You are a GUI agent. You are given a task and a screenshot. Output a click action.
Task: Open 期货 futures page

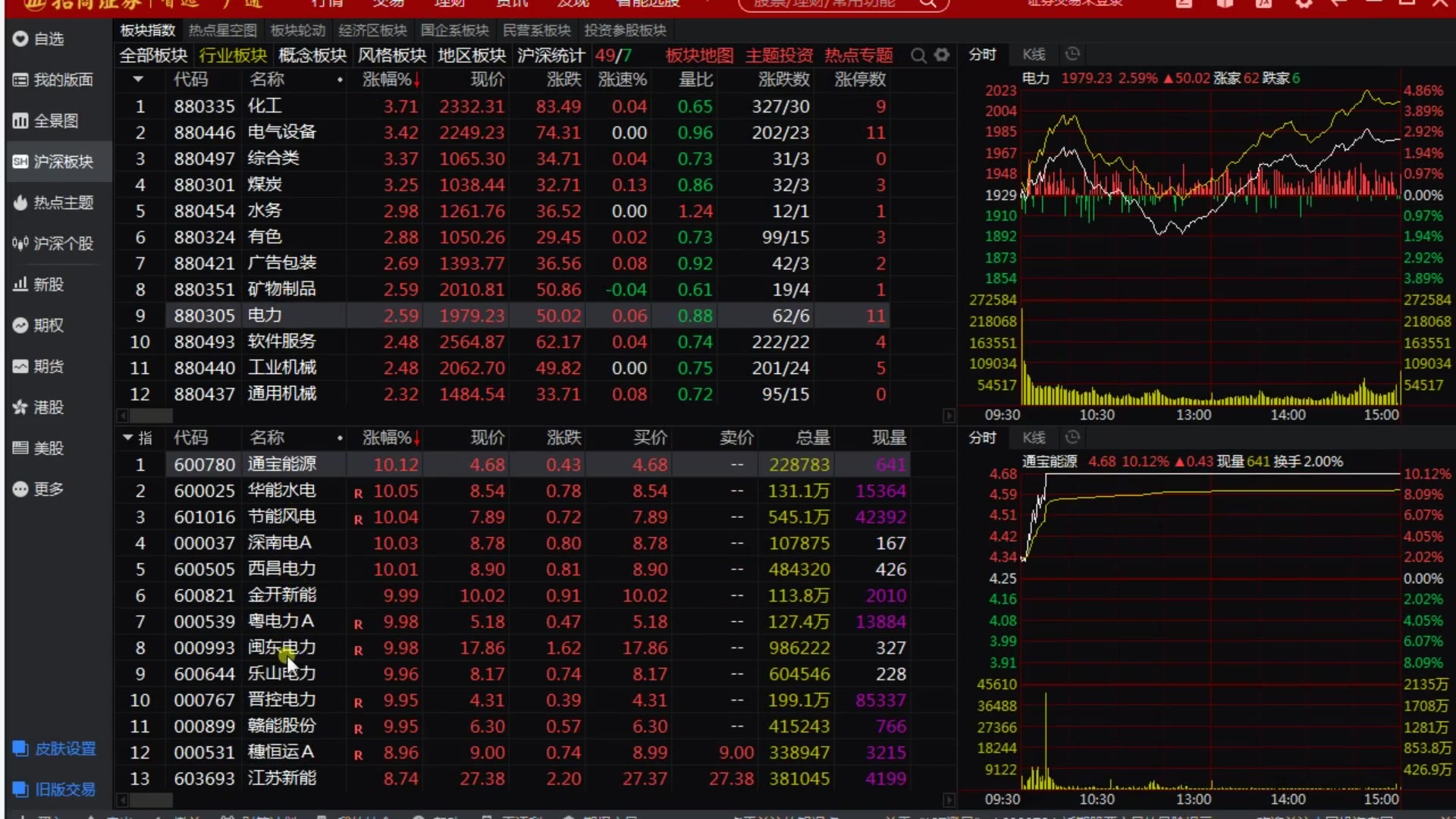click(x=39, y=366)
